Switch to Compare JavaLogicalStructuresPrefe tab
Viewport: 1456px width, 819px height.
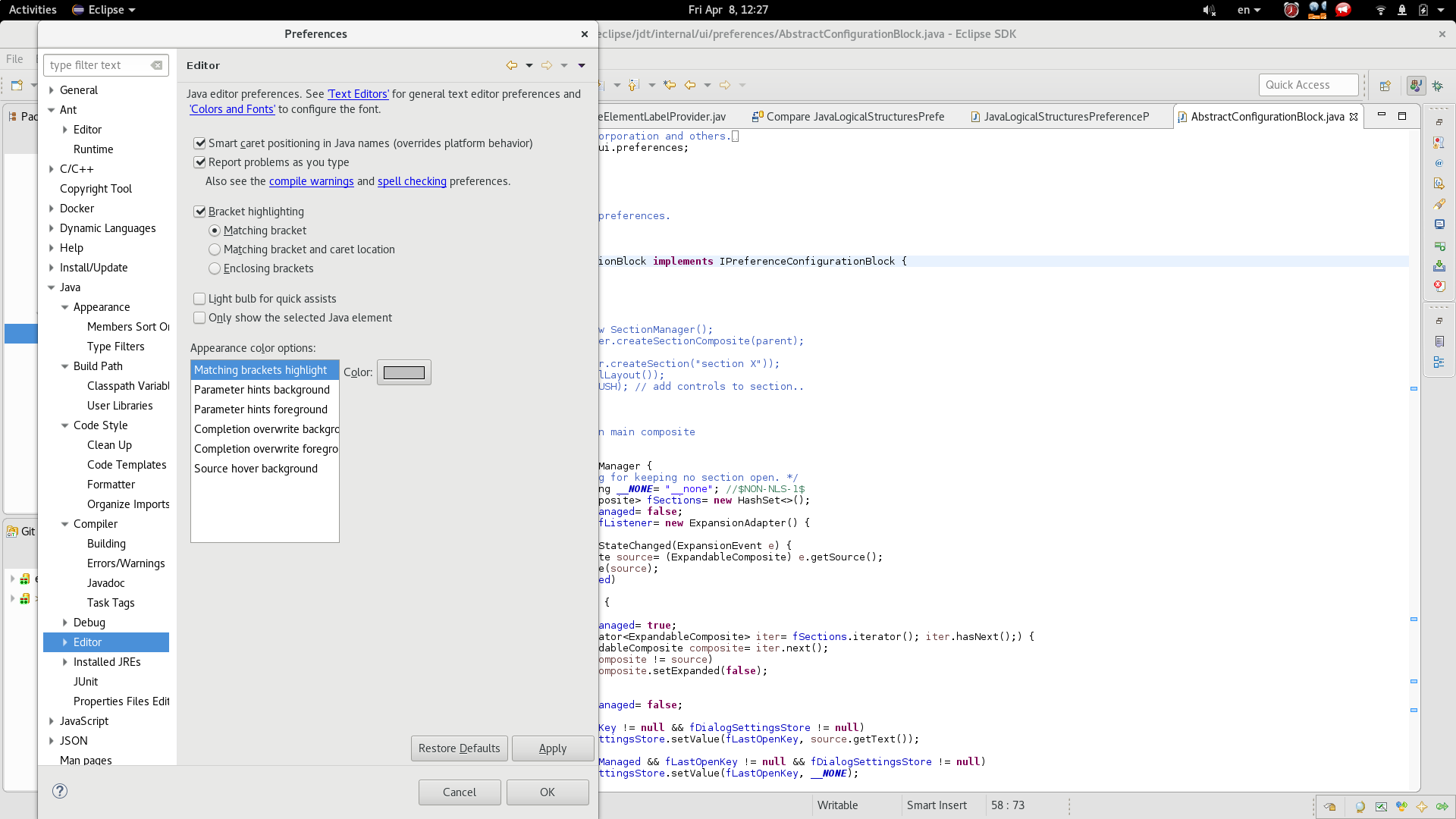click(848, 117)
